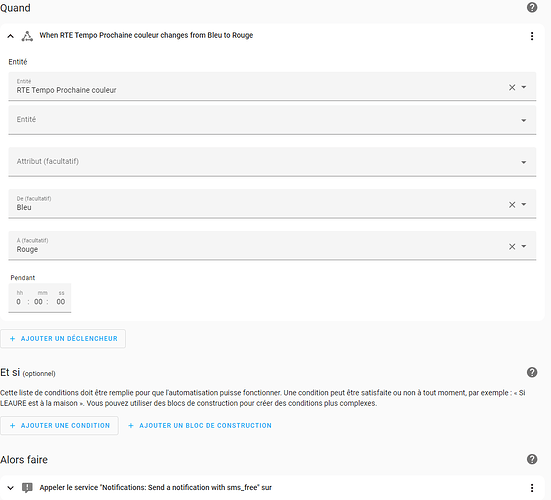Collapse the RTE Tempo trigger card
The image size is (551, 500).
coord(11,36)
